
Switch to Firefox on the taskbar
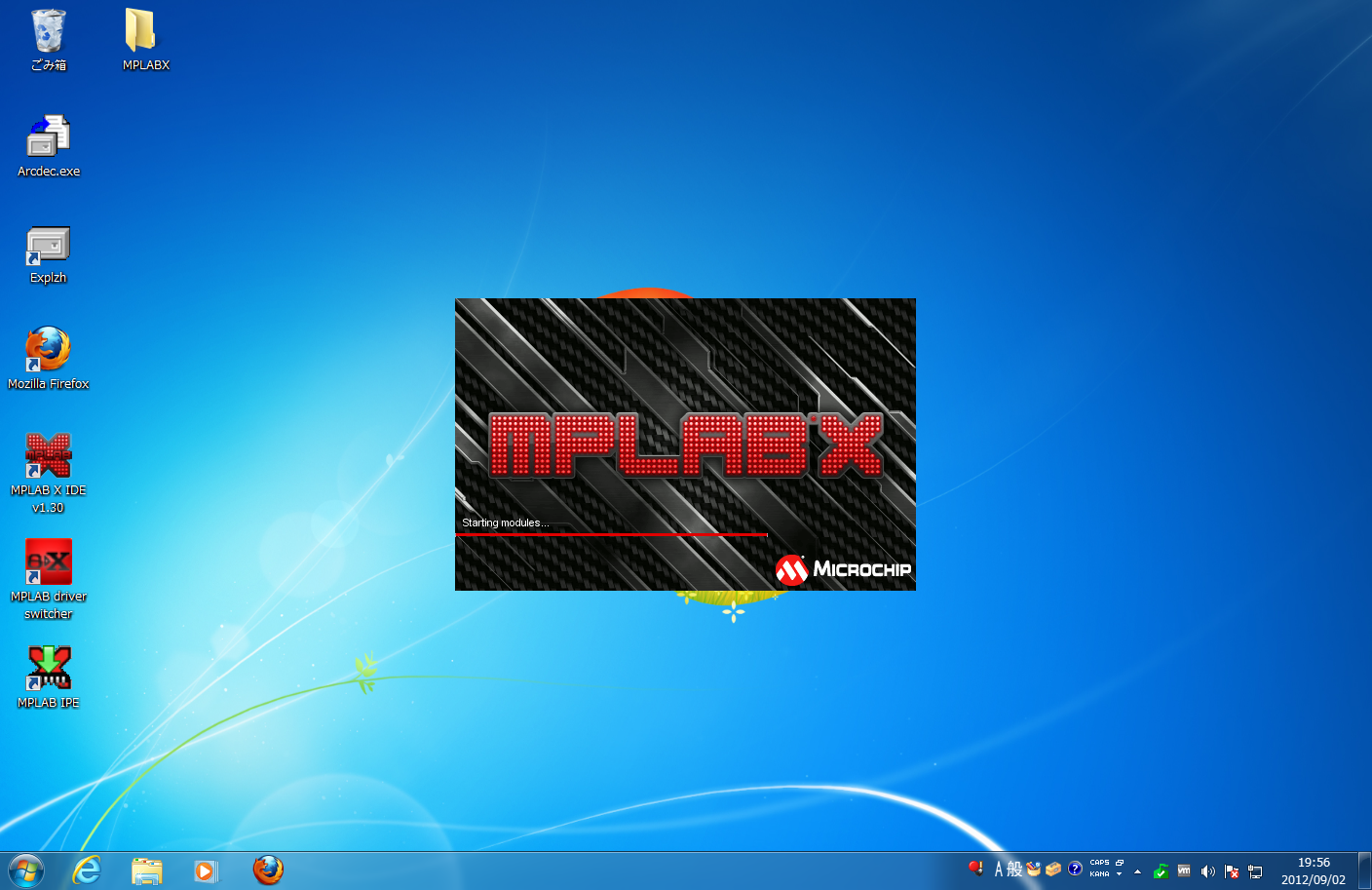(x=268, y=871)
